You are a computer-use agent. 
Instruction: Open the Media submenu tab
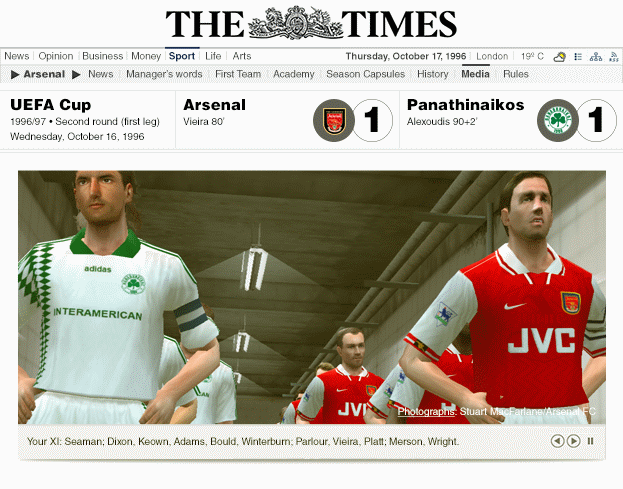[475, 74]
